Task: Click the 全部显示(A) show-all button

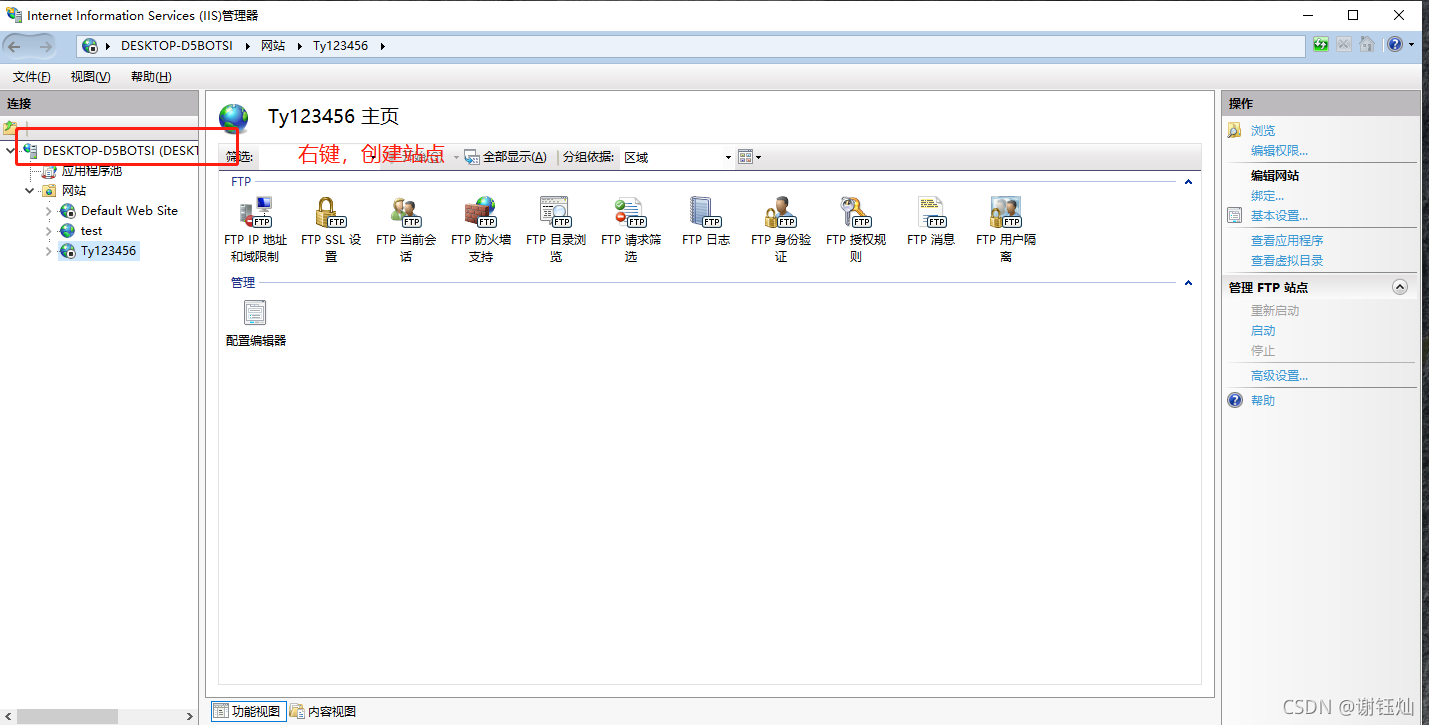Action: [x=505, y=157]
